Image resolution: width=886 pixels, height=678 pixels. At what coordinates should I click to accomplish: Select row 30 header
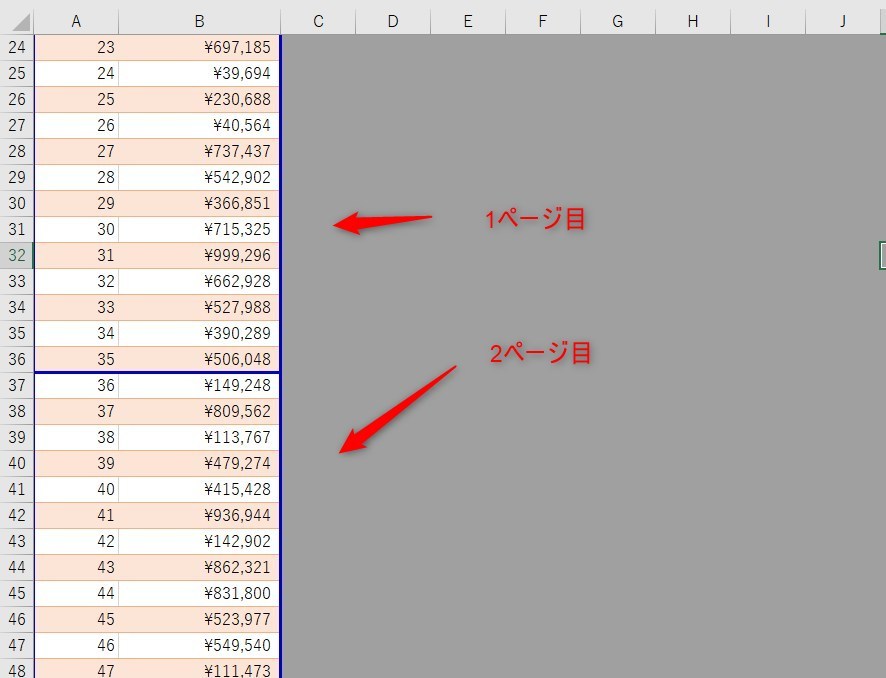tap(17, 203)
